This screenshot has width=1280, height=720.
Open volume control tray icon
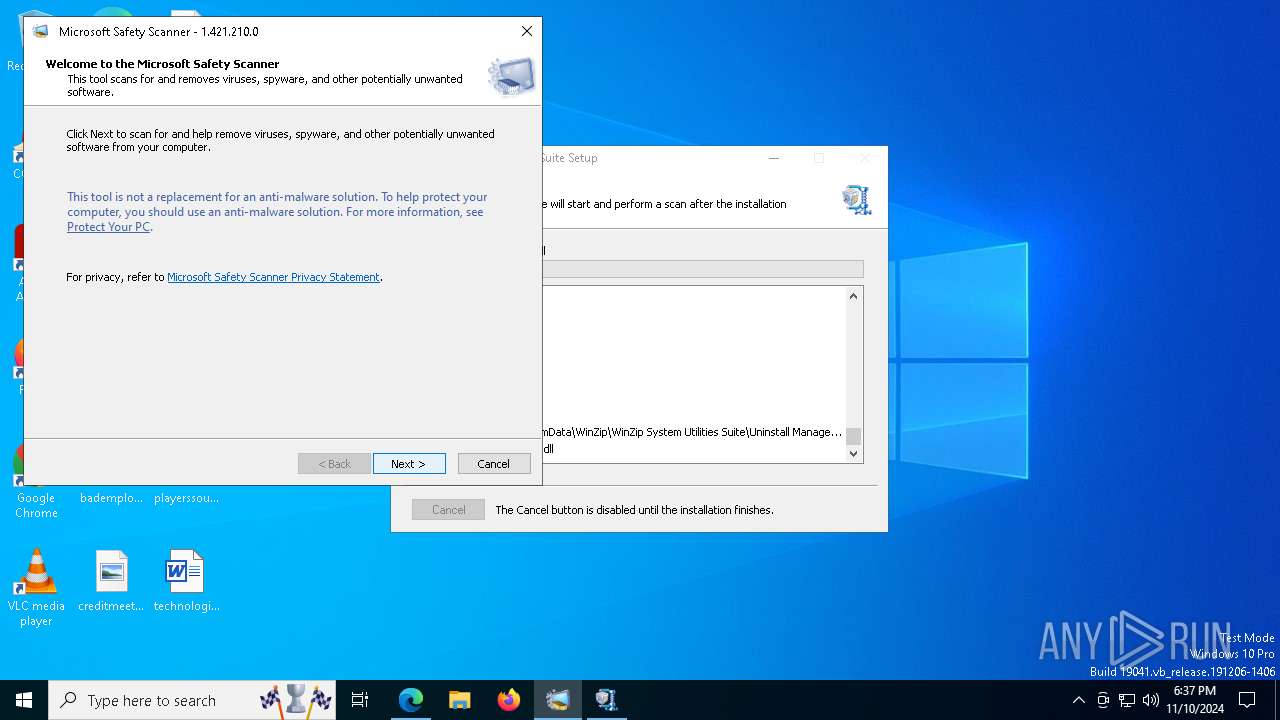pyautogui.click(x=1151, y=700)
